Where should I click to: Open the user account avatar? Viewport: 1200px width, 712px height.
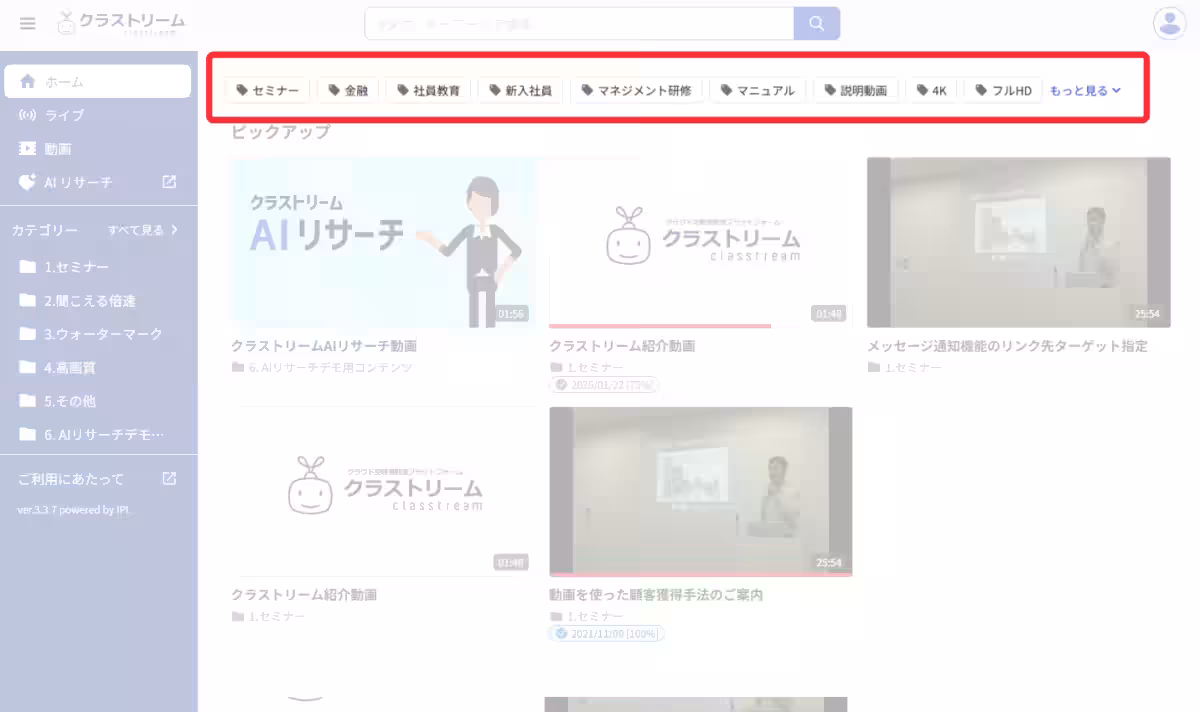tap(1169, 23)
